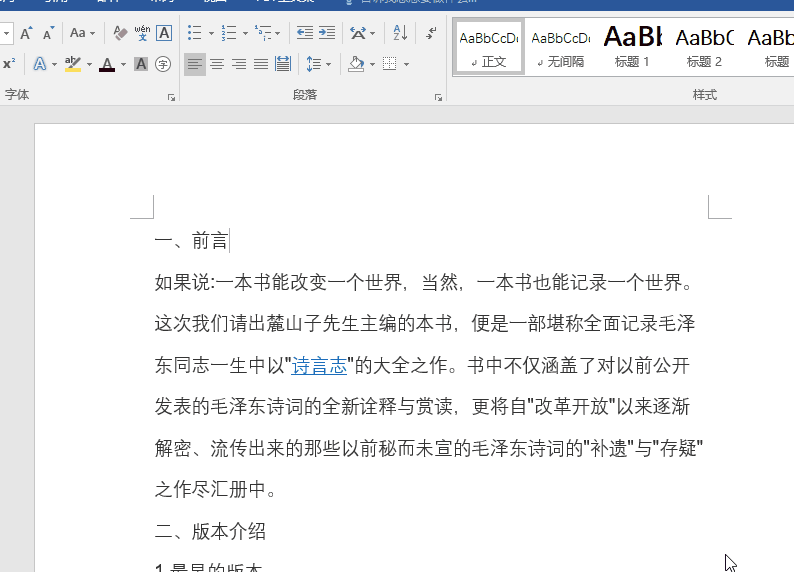Select the 无间隔 style thumbnail
794x572 pixels.
point(560,46)
